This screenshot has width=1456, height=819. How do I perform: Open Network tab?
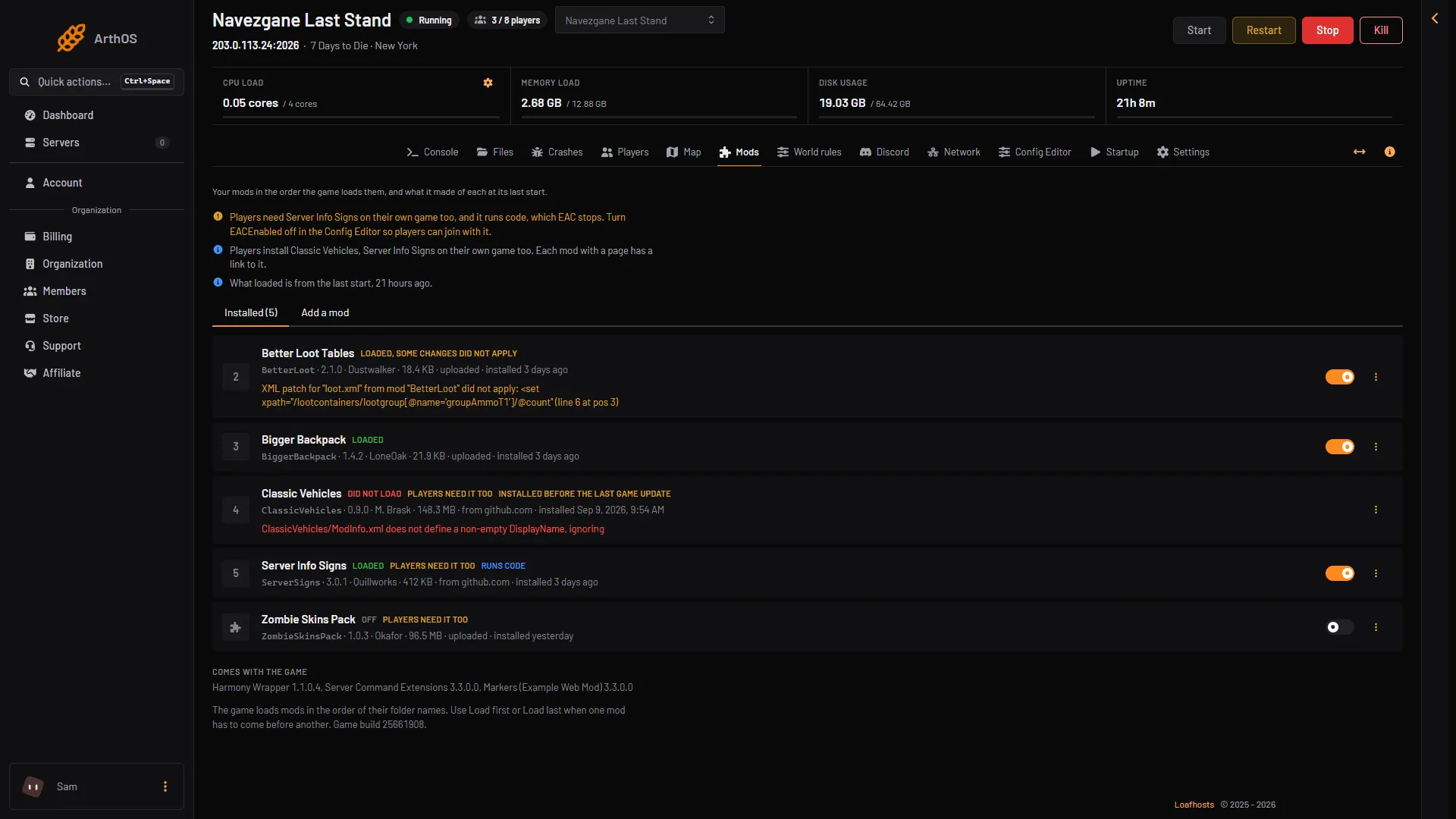click(953, 152)
